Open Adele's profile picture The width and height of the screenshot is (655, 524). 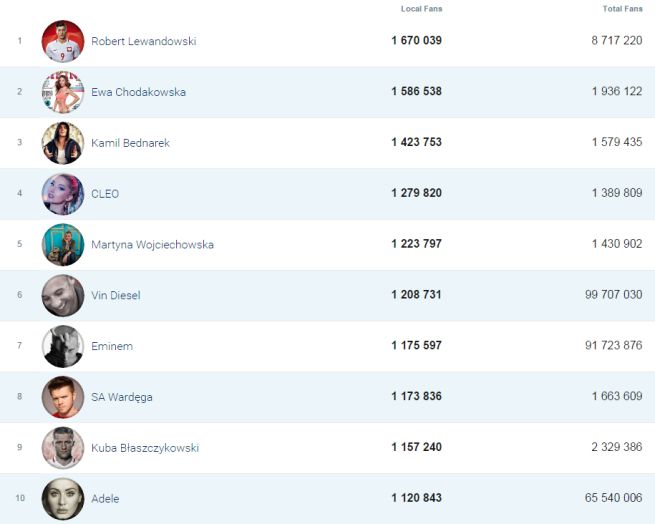(63, 498)
